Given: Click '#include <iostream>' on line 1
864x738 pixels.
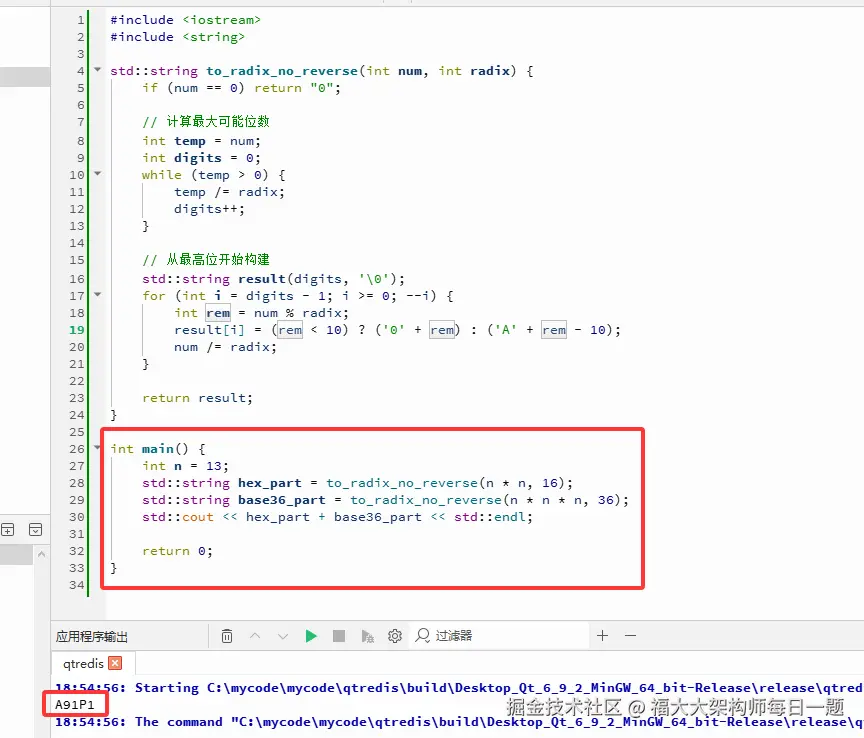Looking at the screenshot, I should [185, 20].
